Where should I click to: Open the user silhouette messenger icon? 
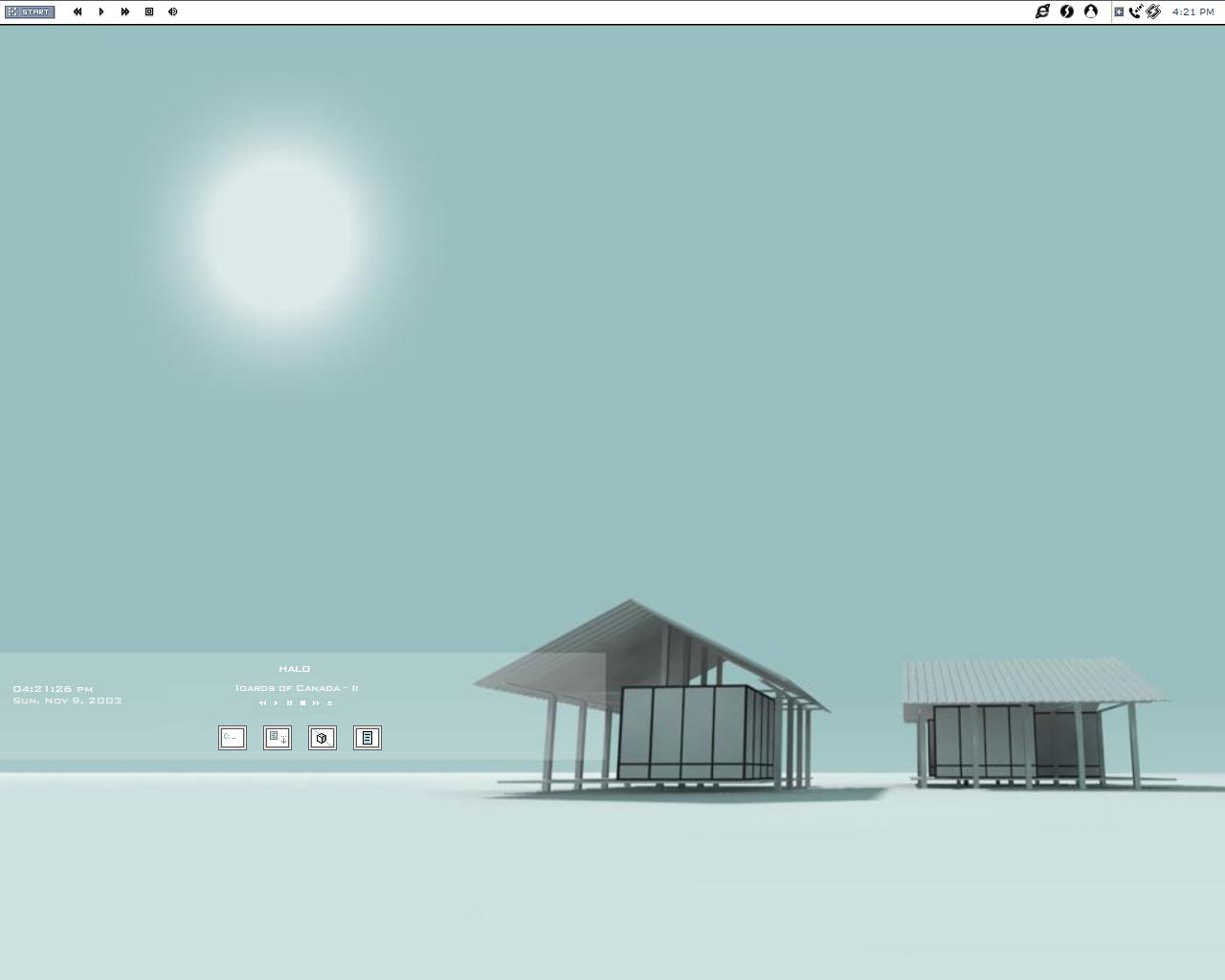[1091, 11]
